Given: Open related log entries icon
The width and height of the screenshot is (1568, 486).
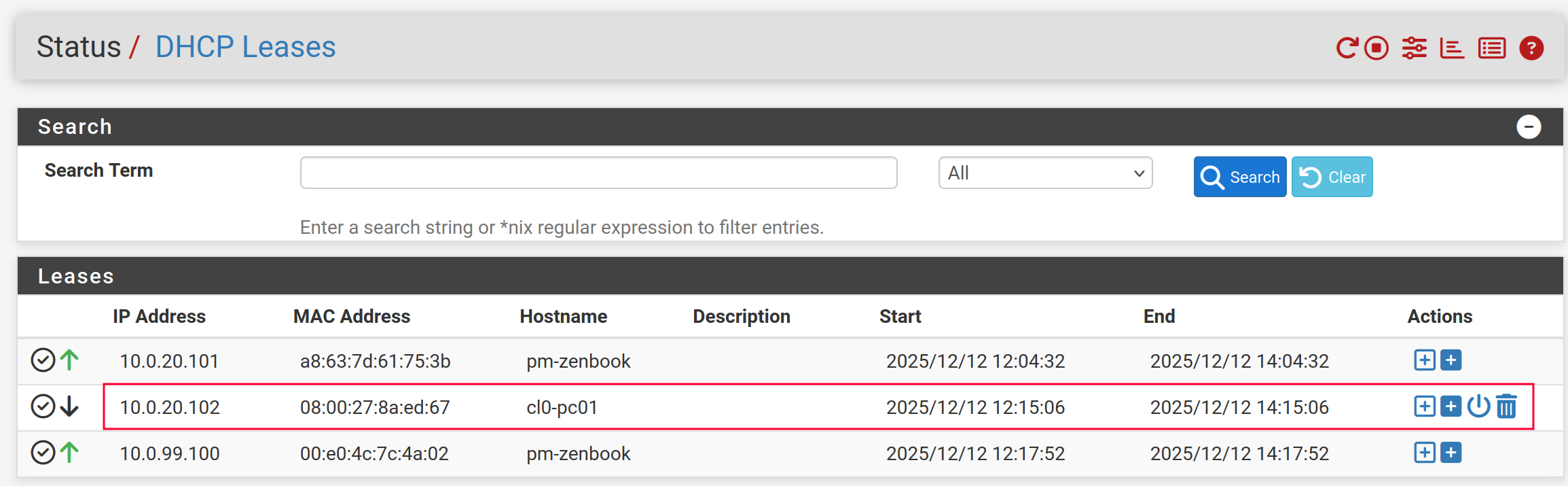Looking at the screenshot, I should [1492, 48].
